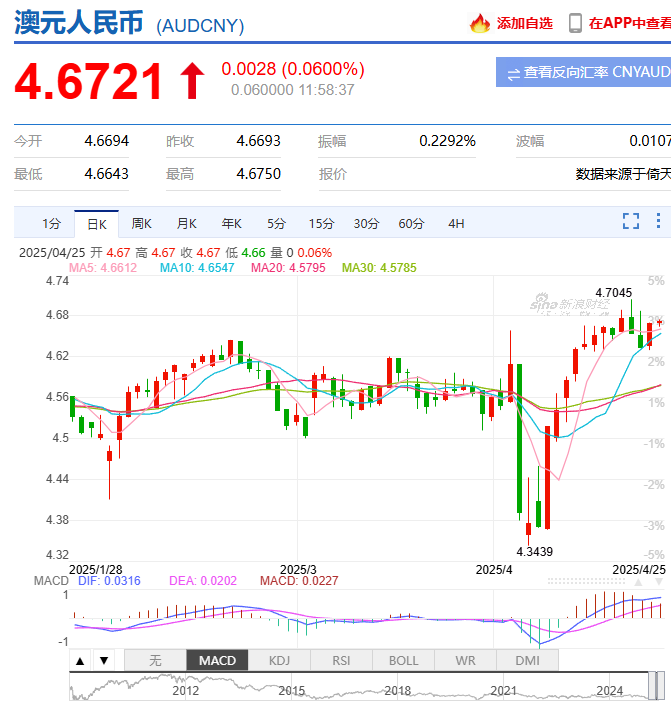The height and width of the screenshot is (705, 671).
Task: Click the 振幅 value 0.2292%
Action: [447, 141]
